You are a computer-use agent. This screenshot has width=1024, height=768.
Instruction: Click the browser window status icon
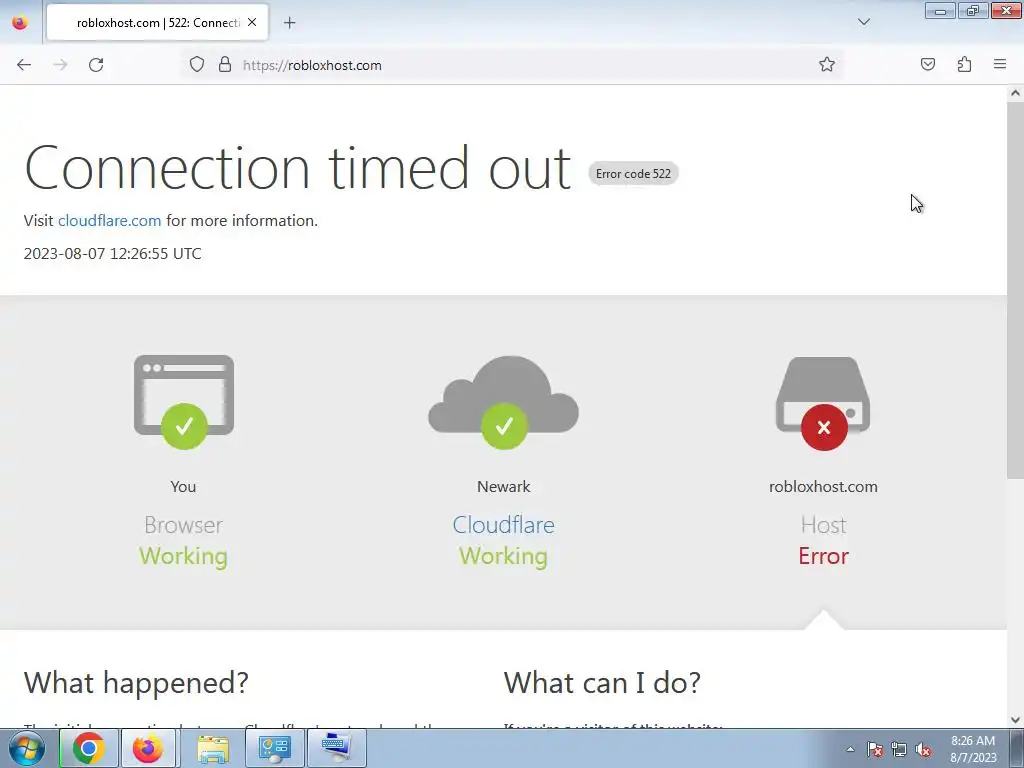coord(184,402)
